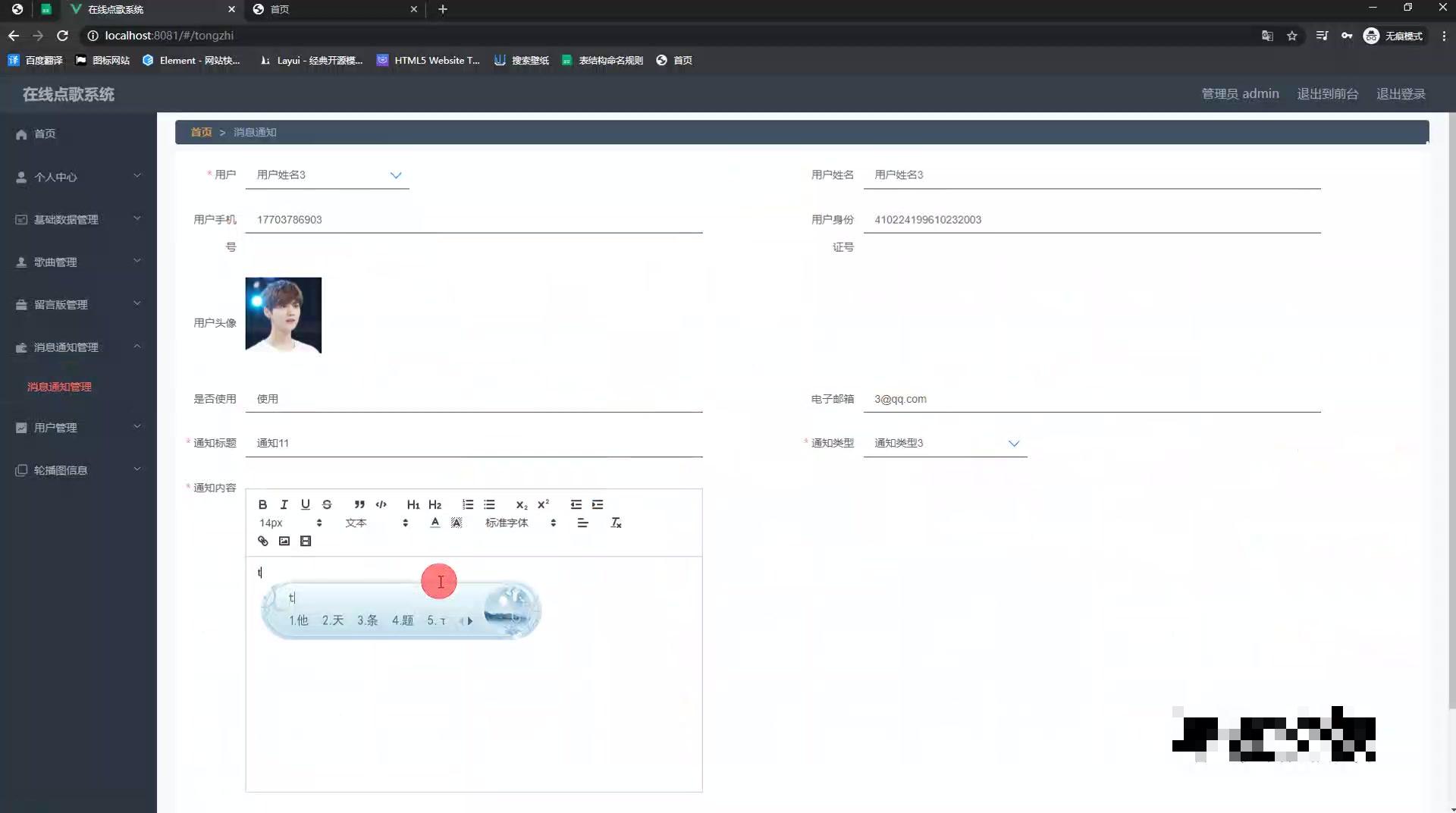The width and height of the screenshot is (1456, 813).
Task: Expand the 用户管理 sidebar menu
Action: (78, 427)
